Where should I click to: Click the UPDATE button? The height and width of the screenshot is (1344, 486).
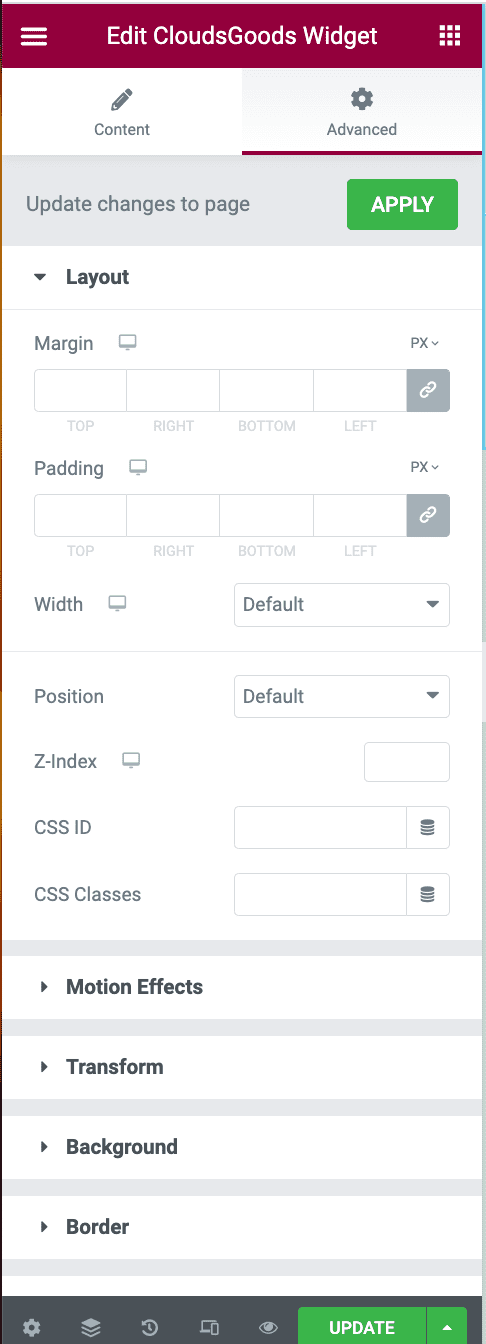click(x=362, y=1328)
